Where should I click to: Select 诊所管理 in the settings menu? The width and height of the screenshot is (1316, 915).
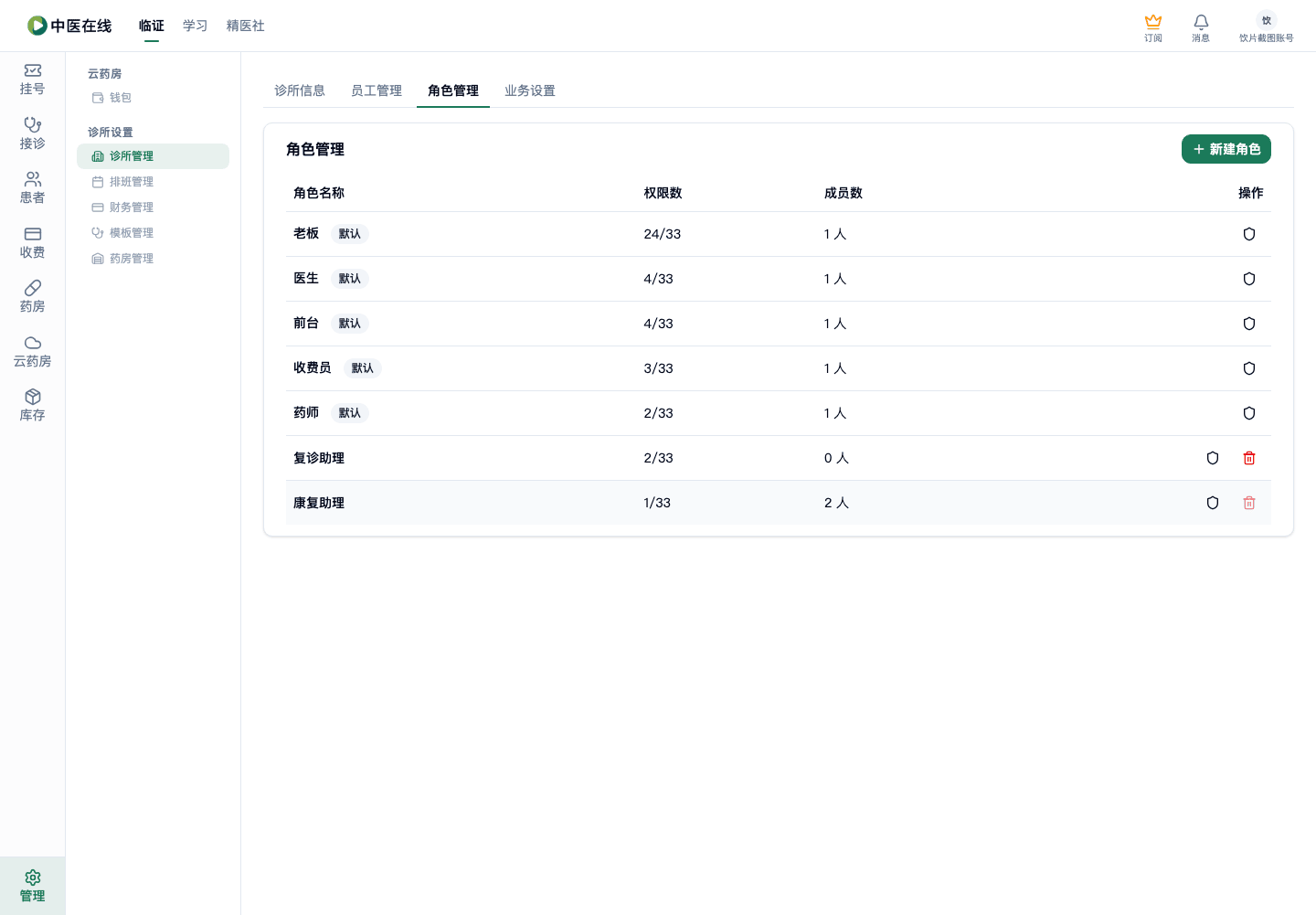(x=153, y=156)
